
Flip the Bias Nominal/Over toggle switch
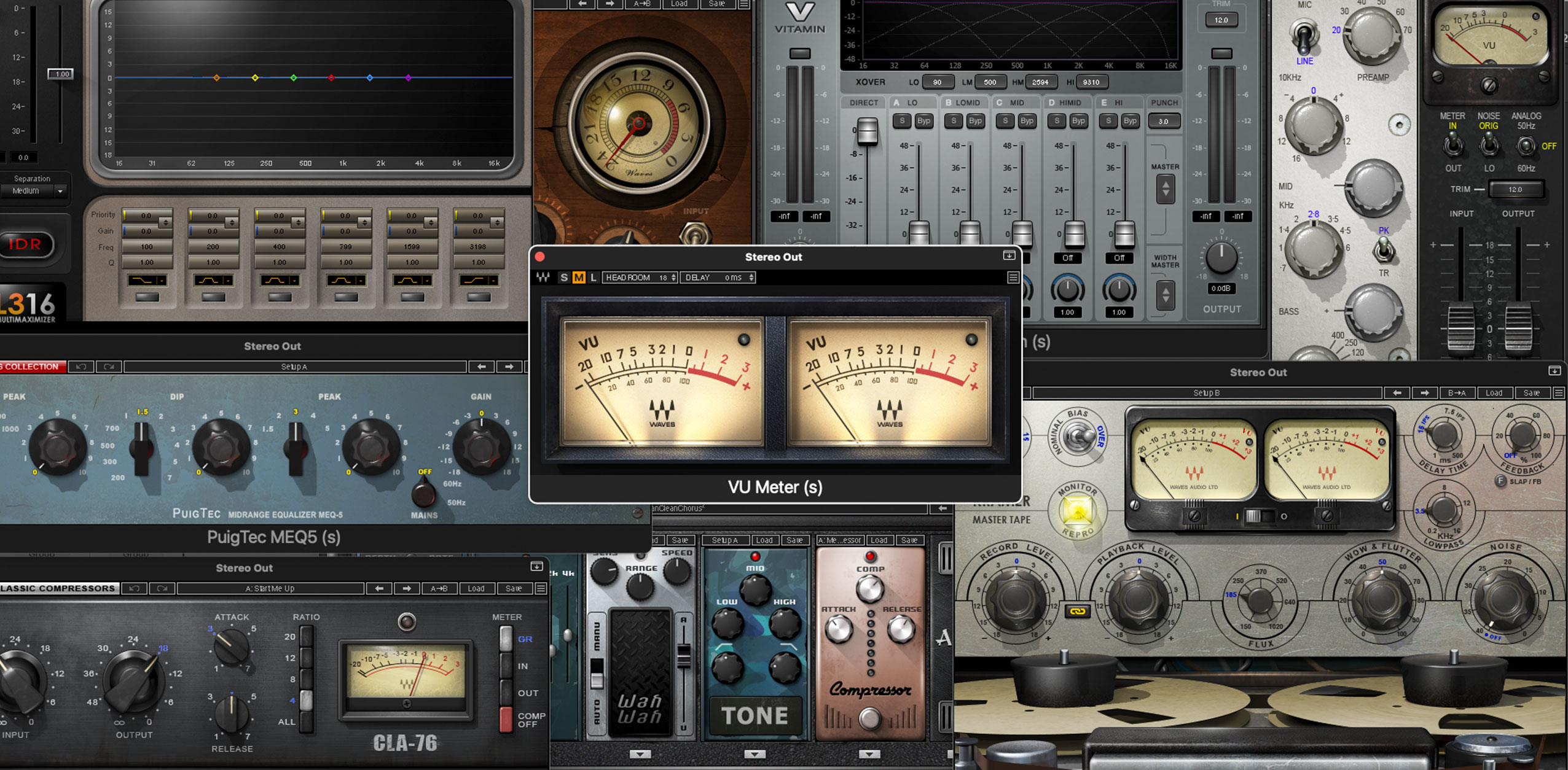click(1078, 437)
